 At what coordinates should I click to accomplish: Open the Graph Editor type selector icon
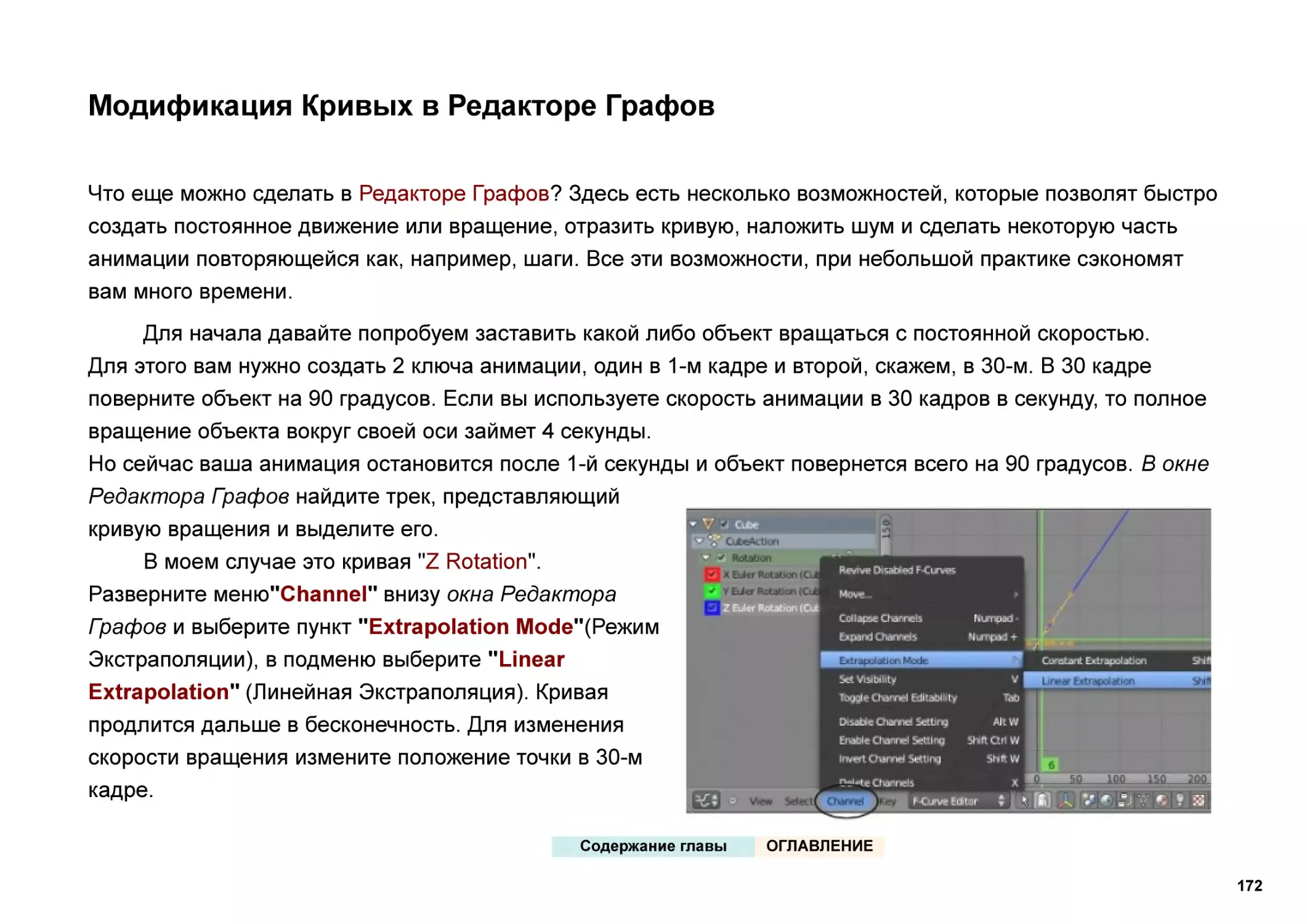pyautogui.click(x=706, y=801)
